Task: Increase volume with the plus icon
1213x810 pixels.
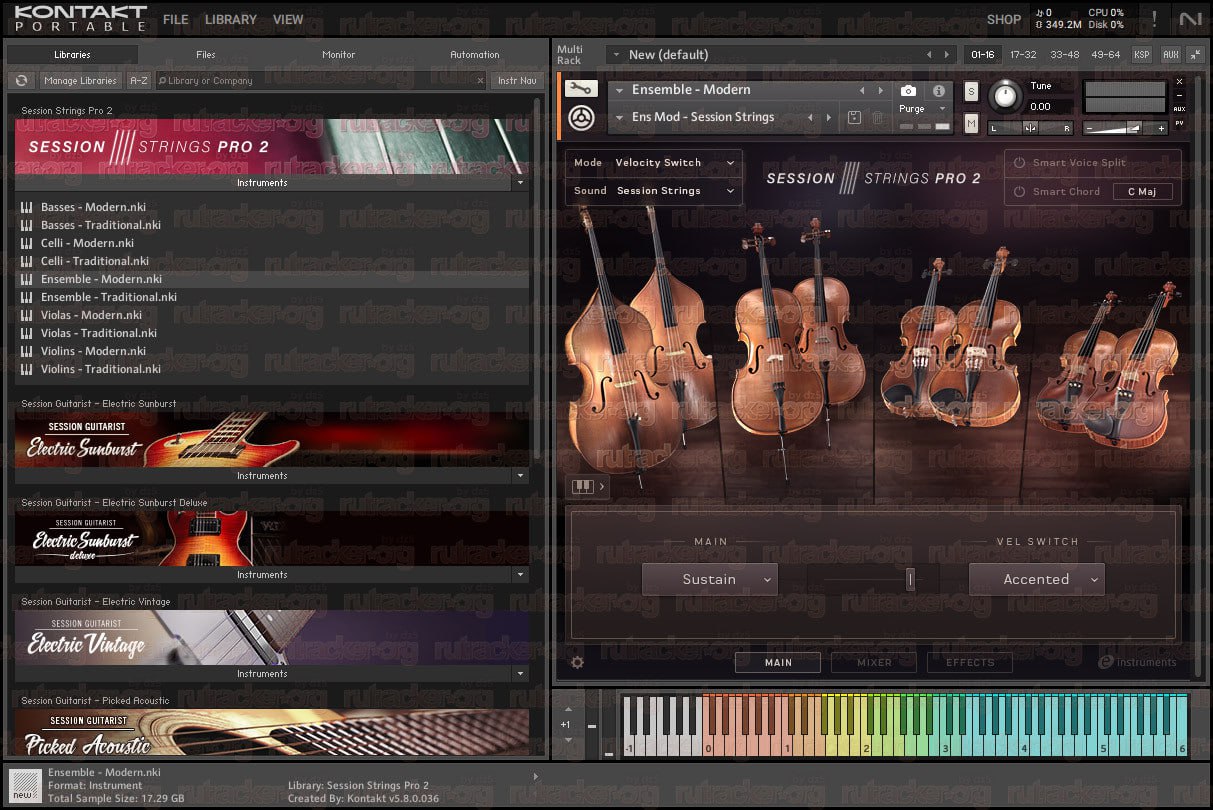Action: point(1161,128)
